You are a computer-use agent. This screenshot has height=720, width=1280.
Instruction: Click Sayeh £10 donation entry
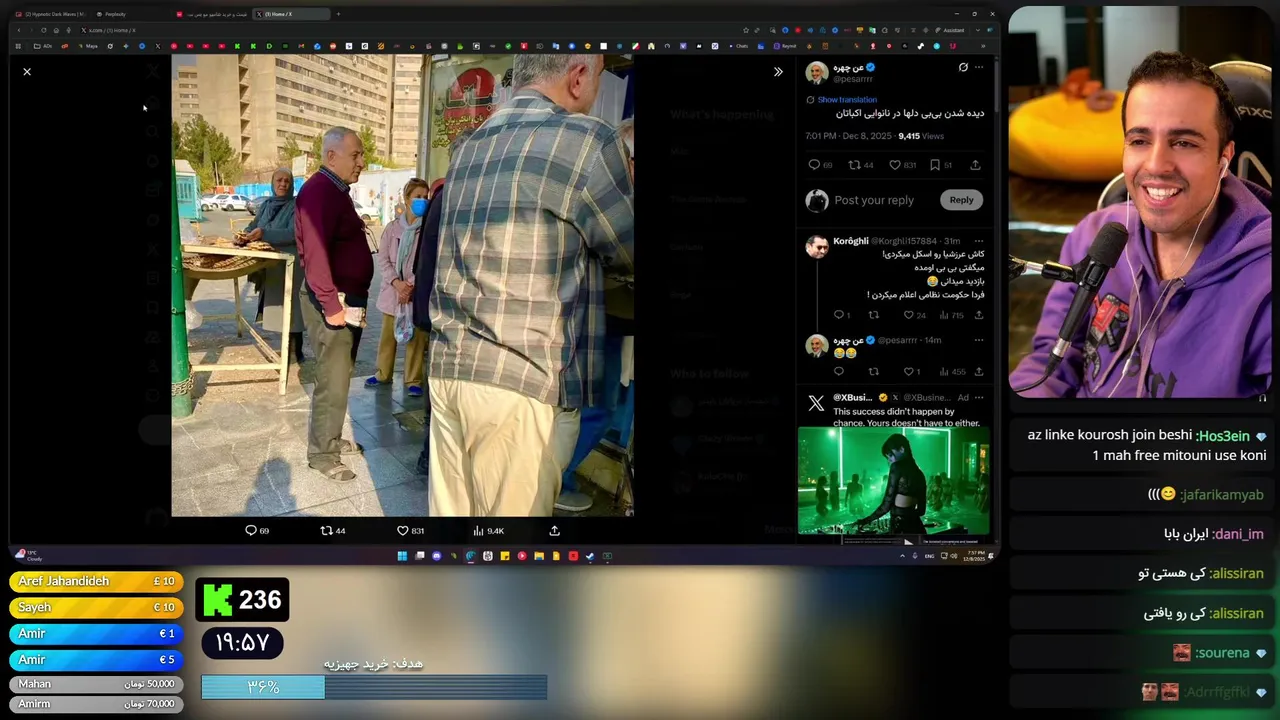[x=96, y=607]
